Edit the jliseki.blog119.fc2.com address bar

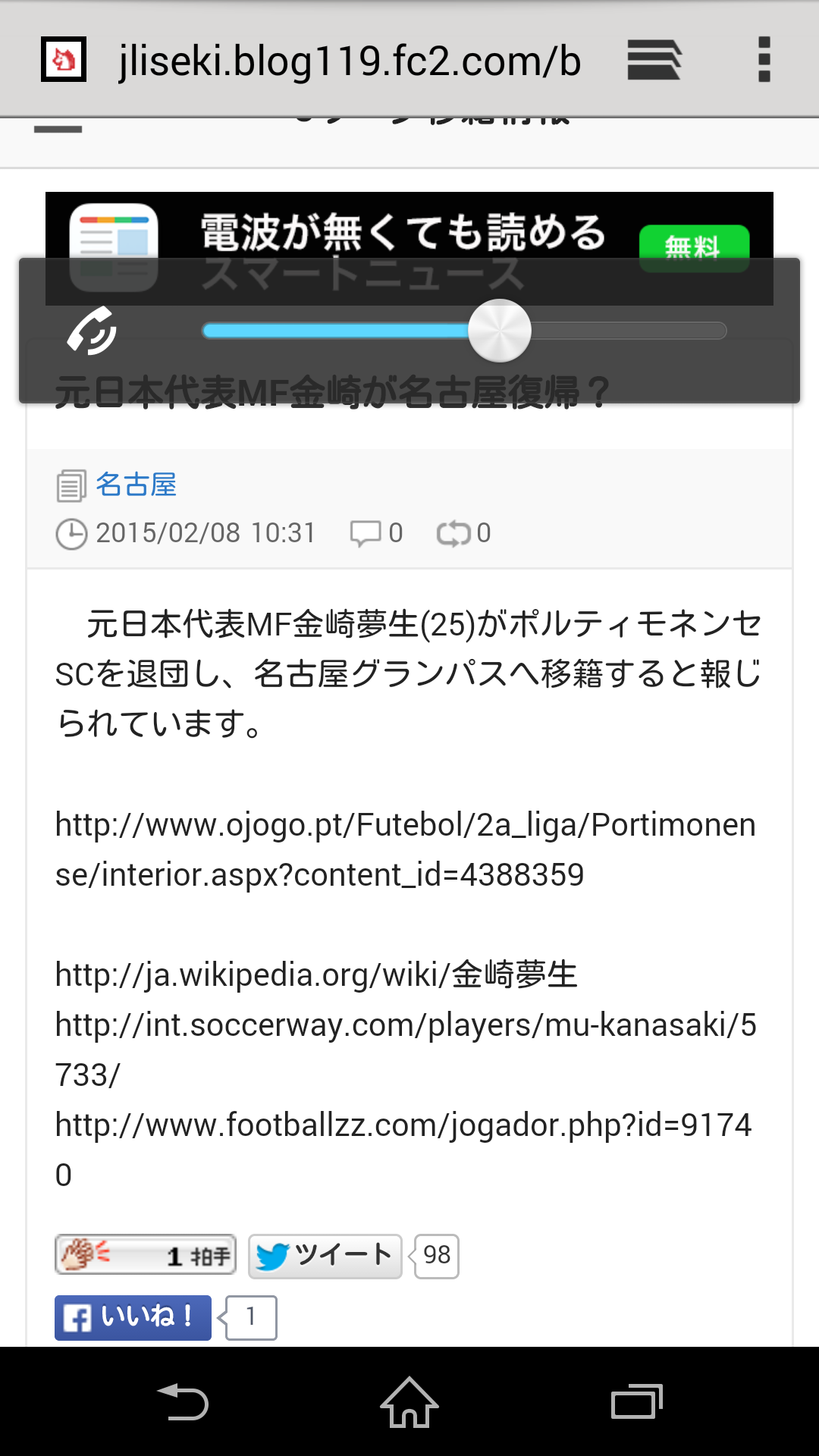coord(350,61)
